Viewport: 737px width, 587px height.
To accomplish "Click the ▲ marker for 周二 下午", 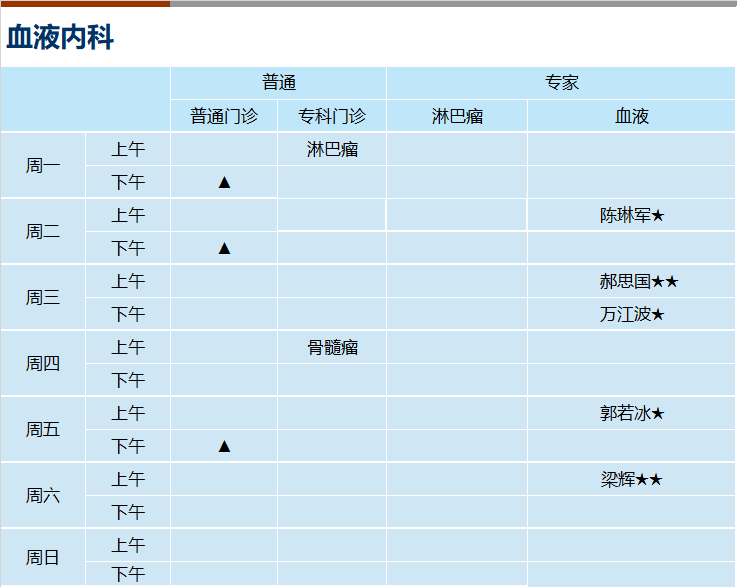I will pos(224,248).
